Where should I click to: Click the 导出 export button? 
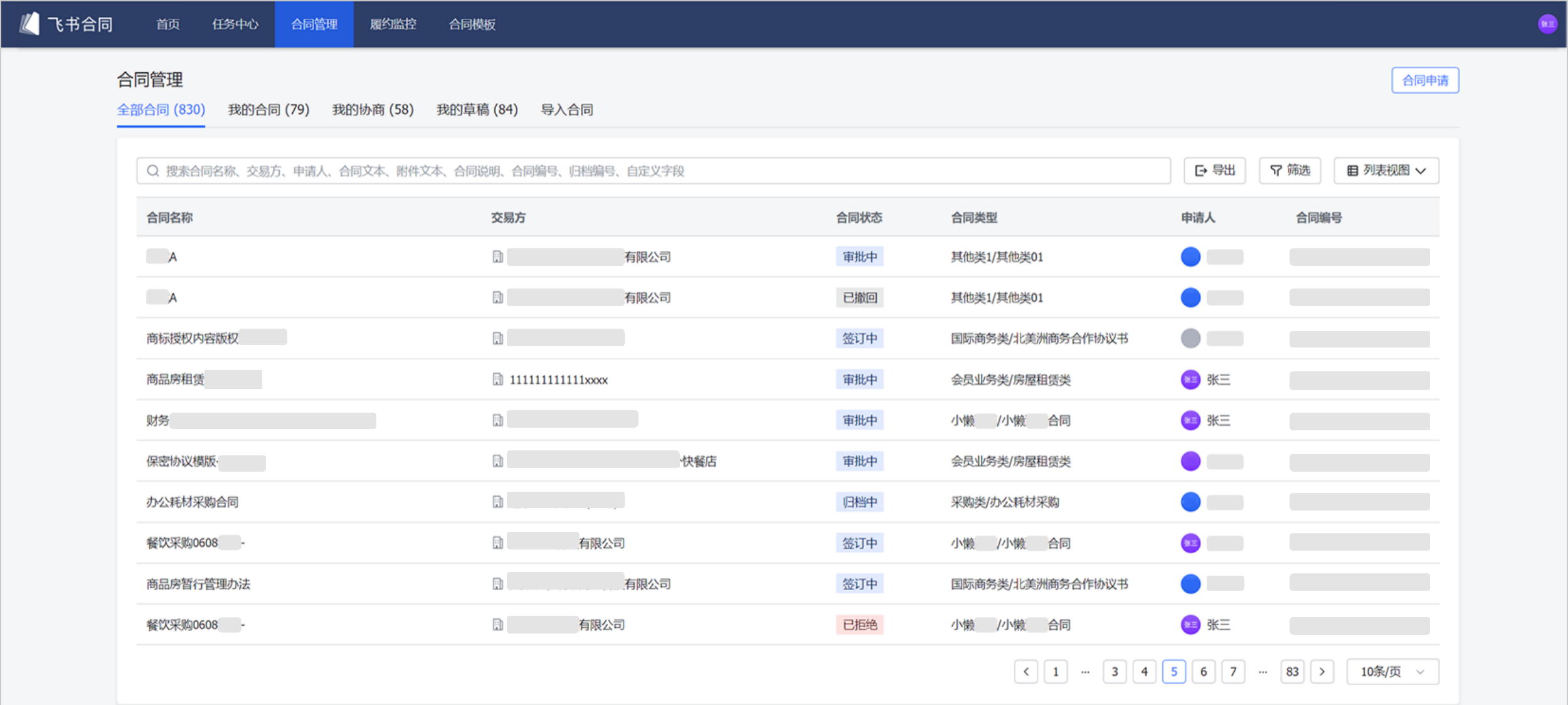tap(1214, 171)
